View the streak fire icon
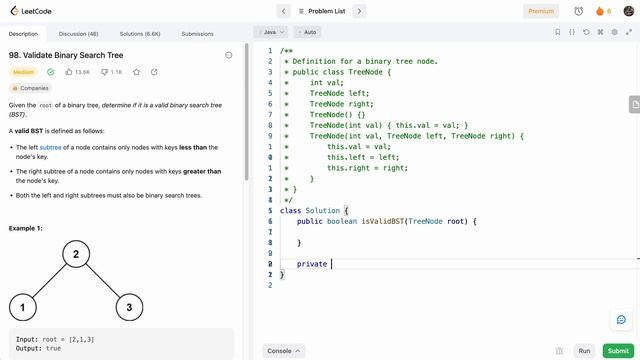This screenshot has width=640, height=360. click(600, 11)
